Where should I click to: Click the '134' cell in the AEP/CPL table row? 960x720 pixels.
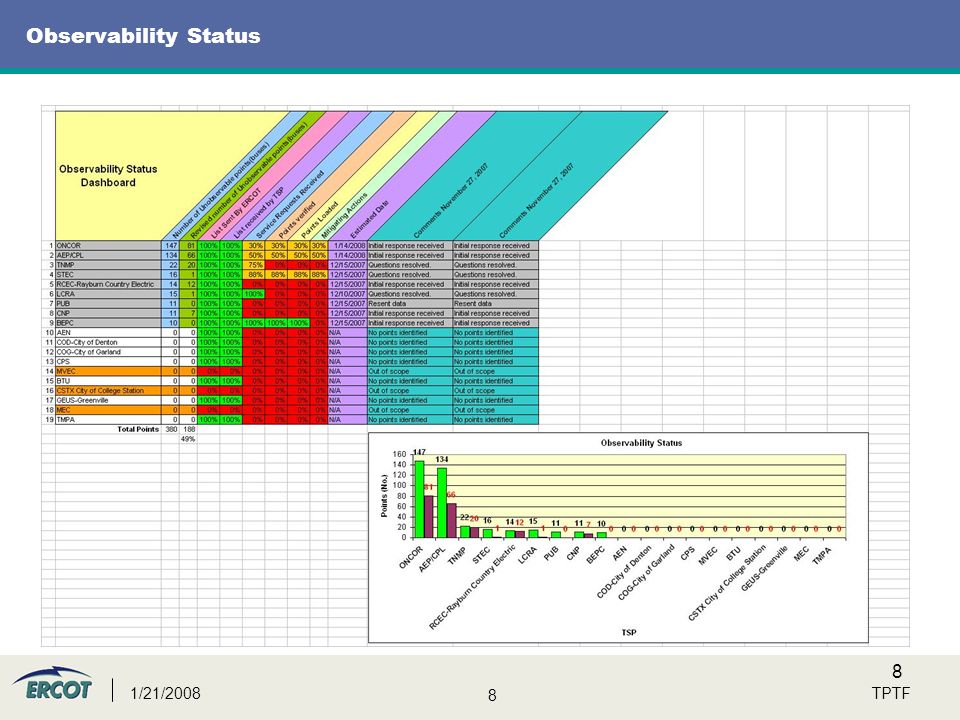(170, 255)
